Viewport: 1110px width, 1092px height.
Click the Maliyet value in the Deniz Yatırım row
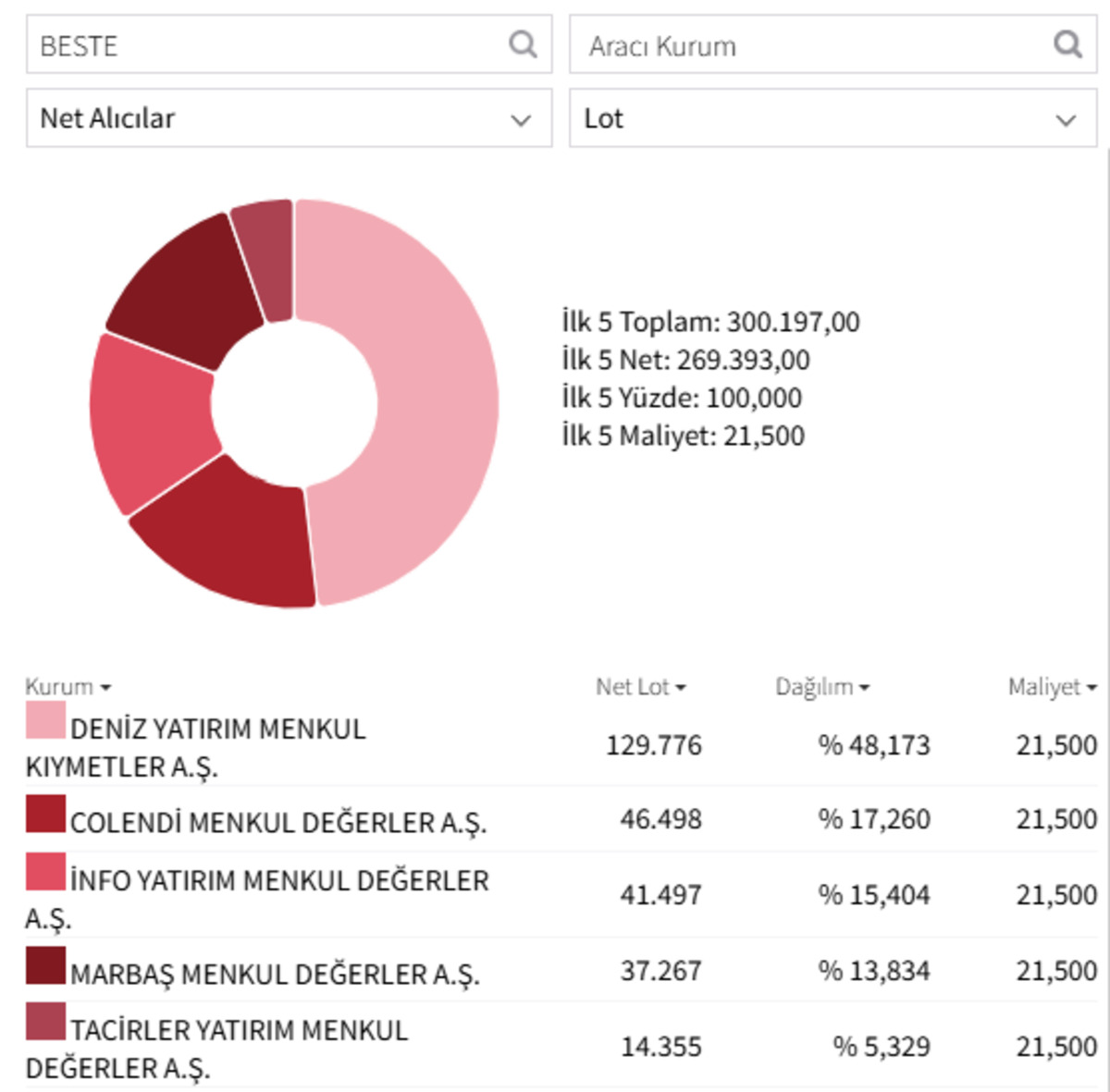pos(1056,745)
